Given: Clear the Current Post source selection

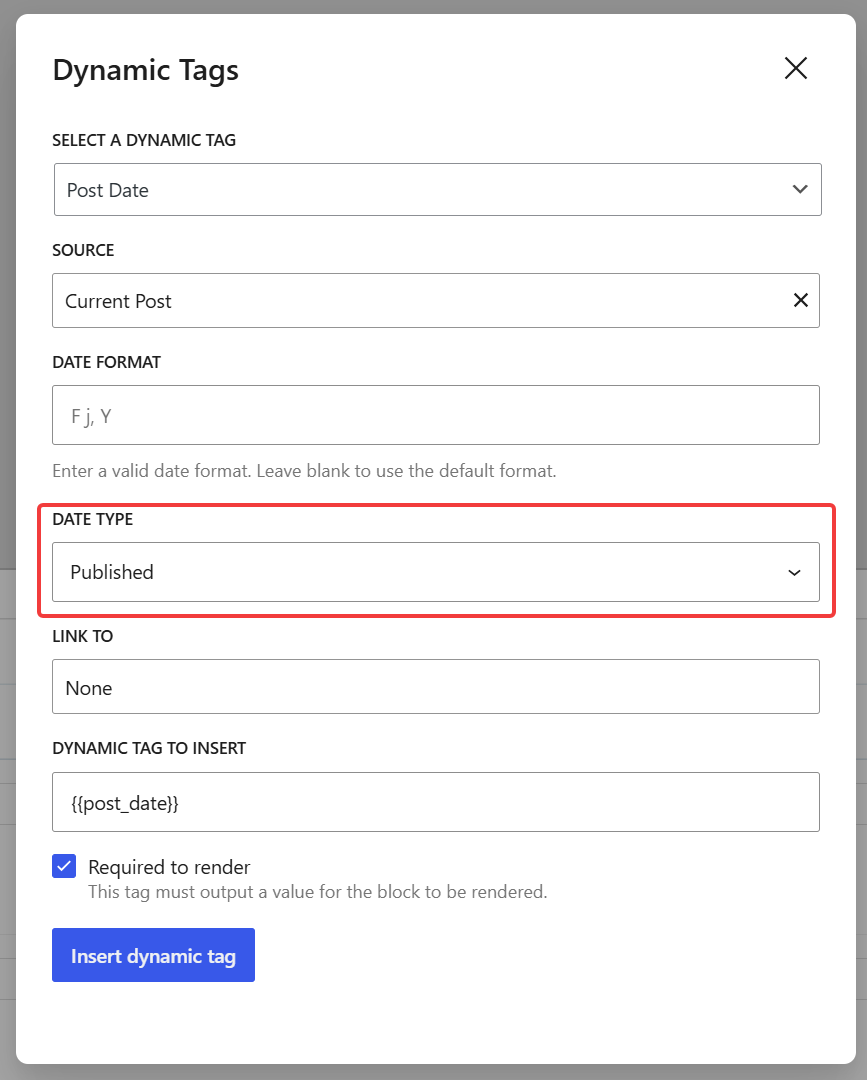Looking at the screenshot, I should click(800, 300).
